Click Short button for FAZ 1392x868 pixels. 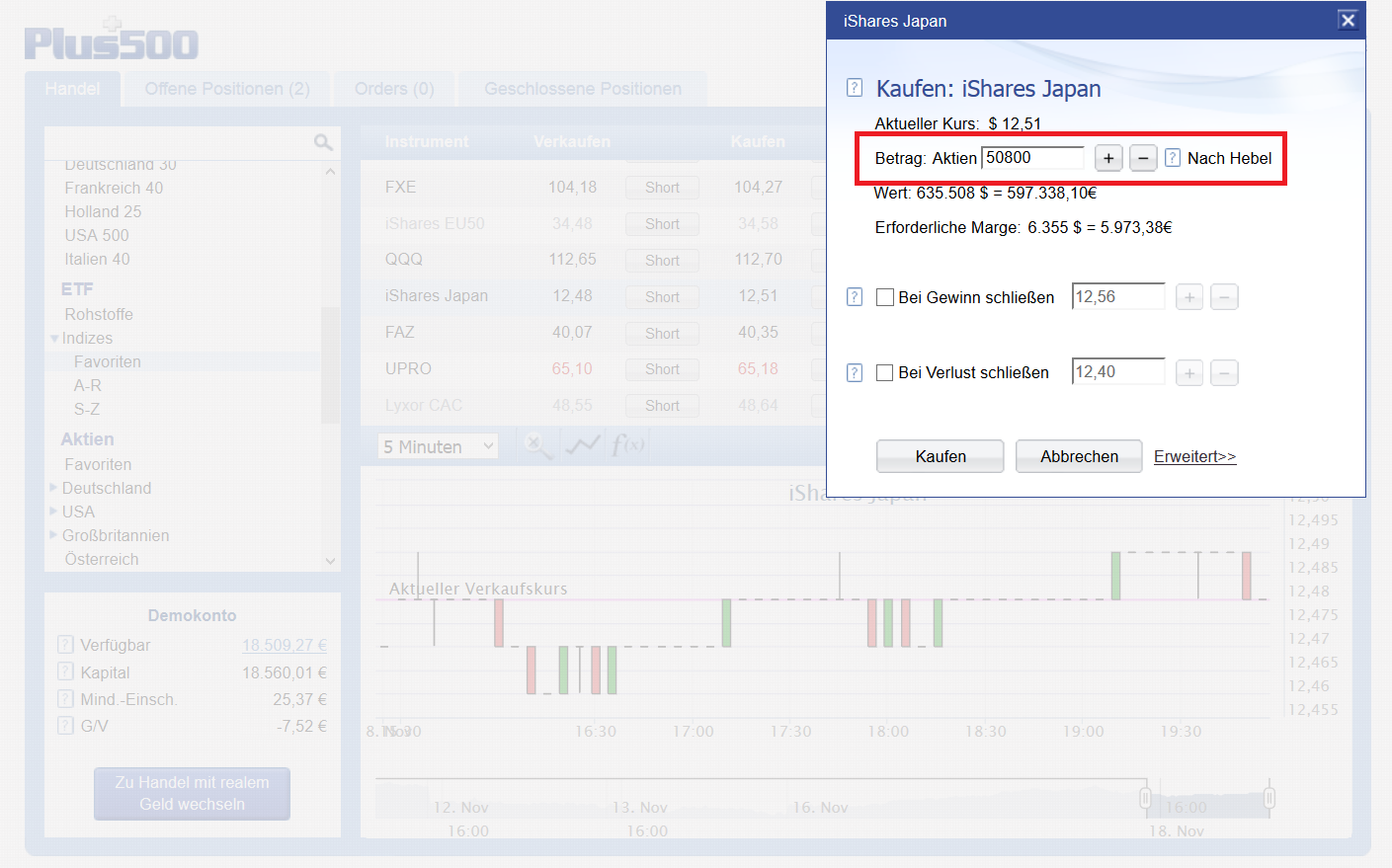(x=662, y=334)
